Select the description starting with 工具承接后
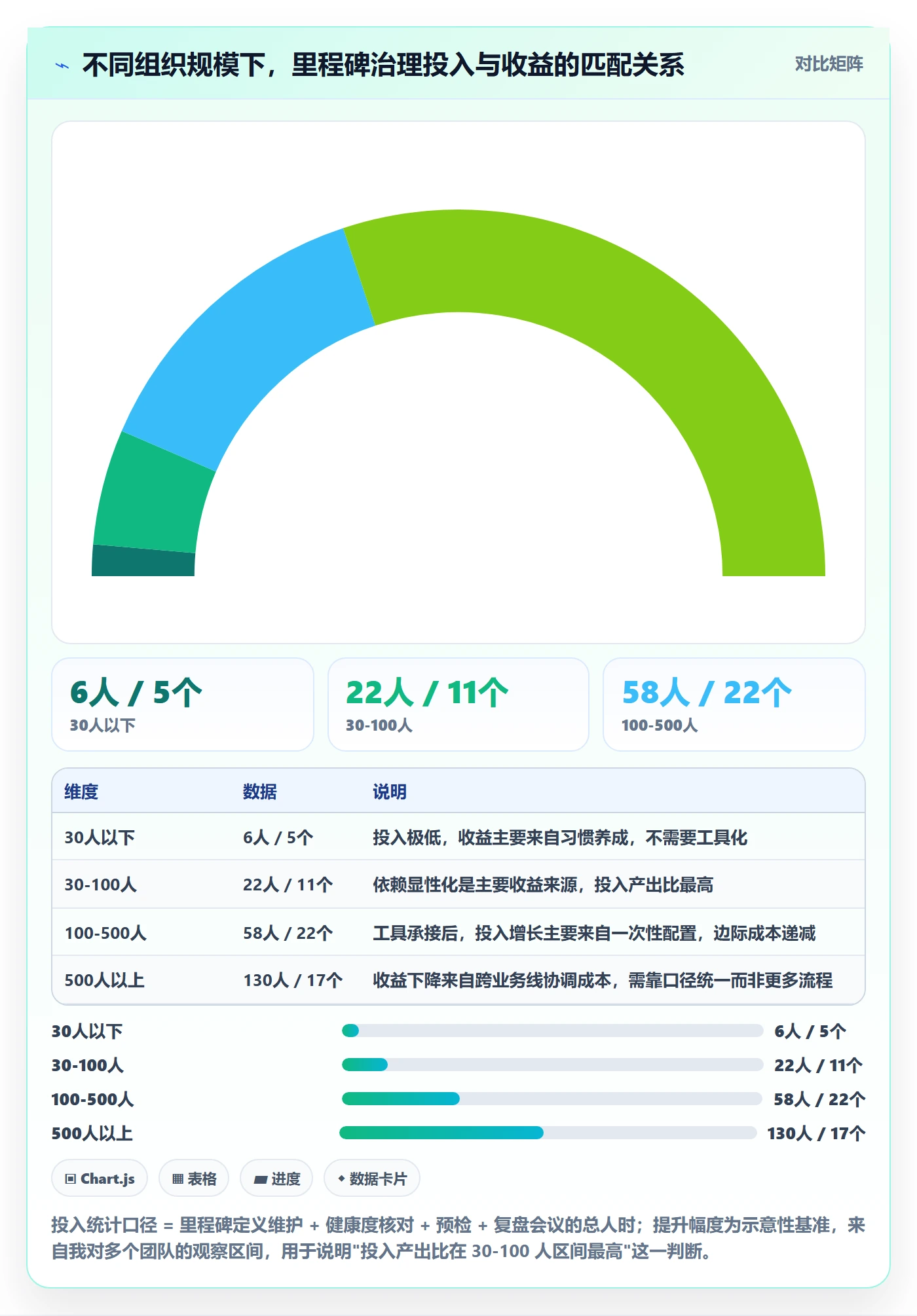This screenshot has height=1316, width=917. click(594, 933)
